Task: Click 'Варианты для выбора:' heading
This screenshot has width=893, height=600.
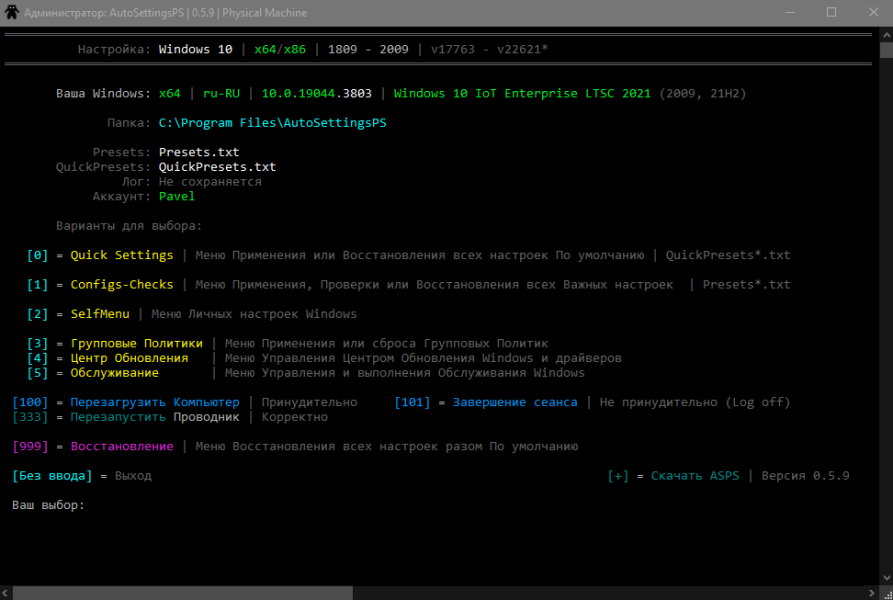Action: 129,226
